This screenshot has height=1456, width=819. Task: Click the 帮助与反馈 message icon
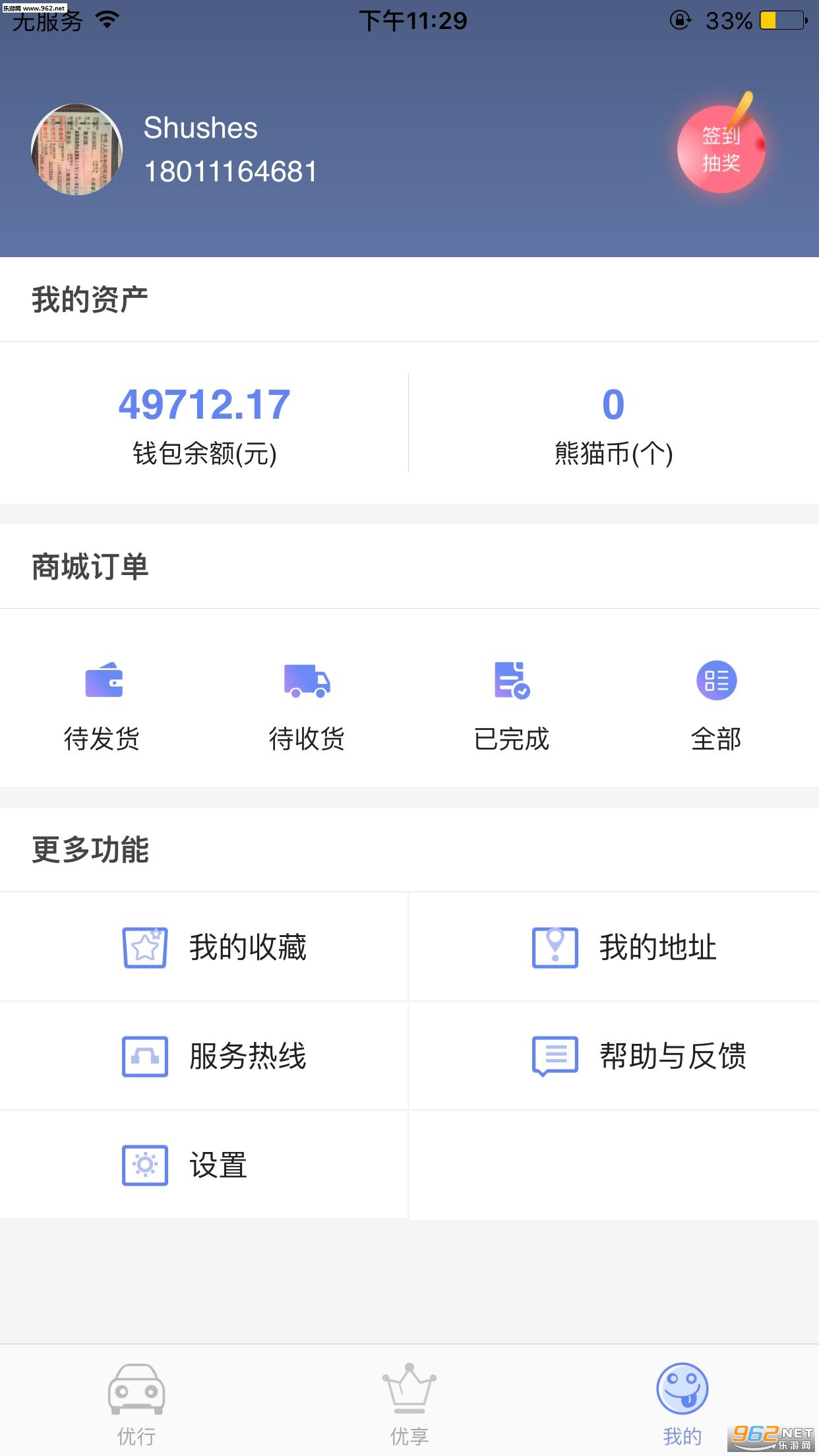[555, 1056]
